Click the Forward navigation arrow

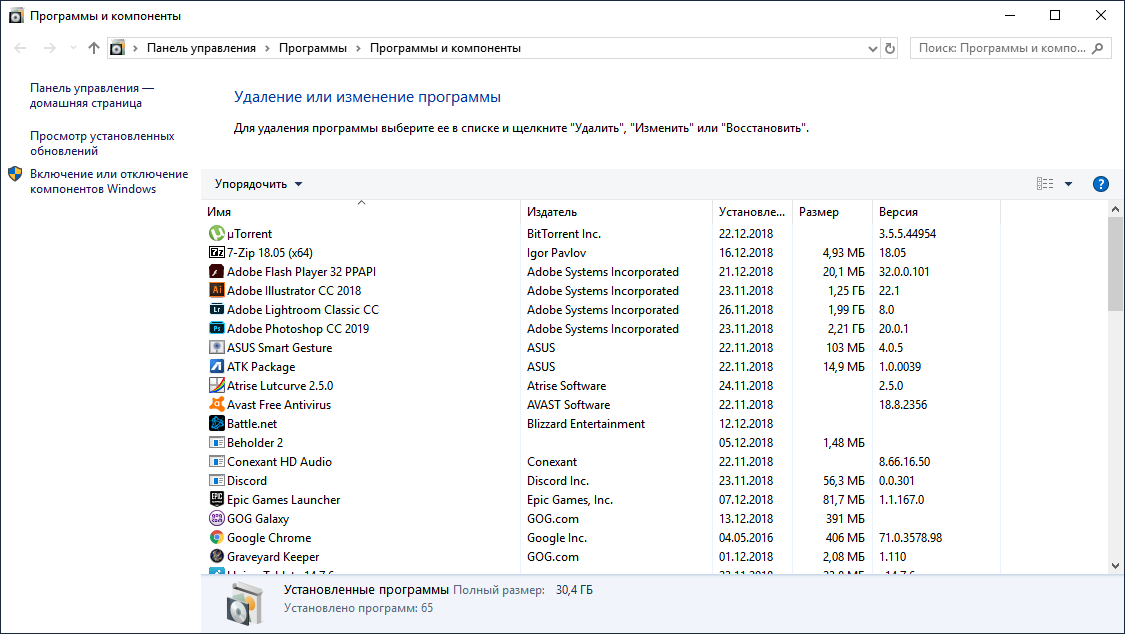(x=50, y=48)
